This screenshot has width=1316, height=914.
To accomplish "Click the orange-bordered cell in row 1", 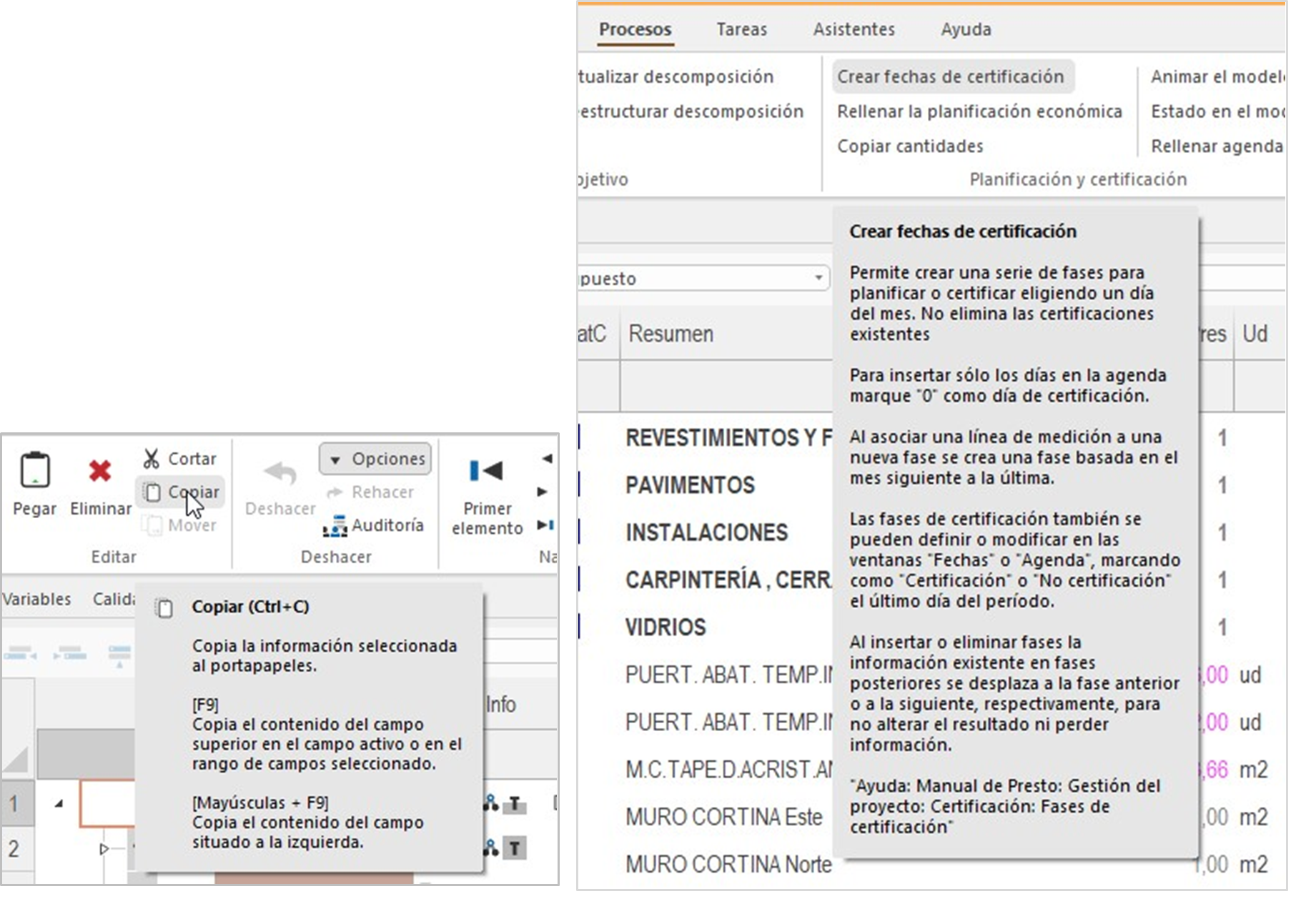I will 107,804.
